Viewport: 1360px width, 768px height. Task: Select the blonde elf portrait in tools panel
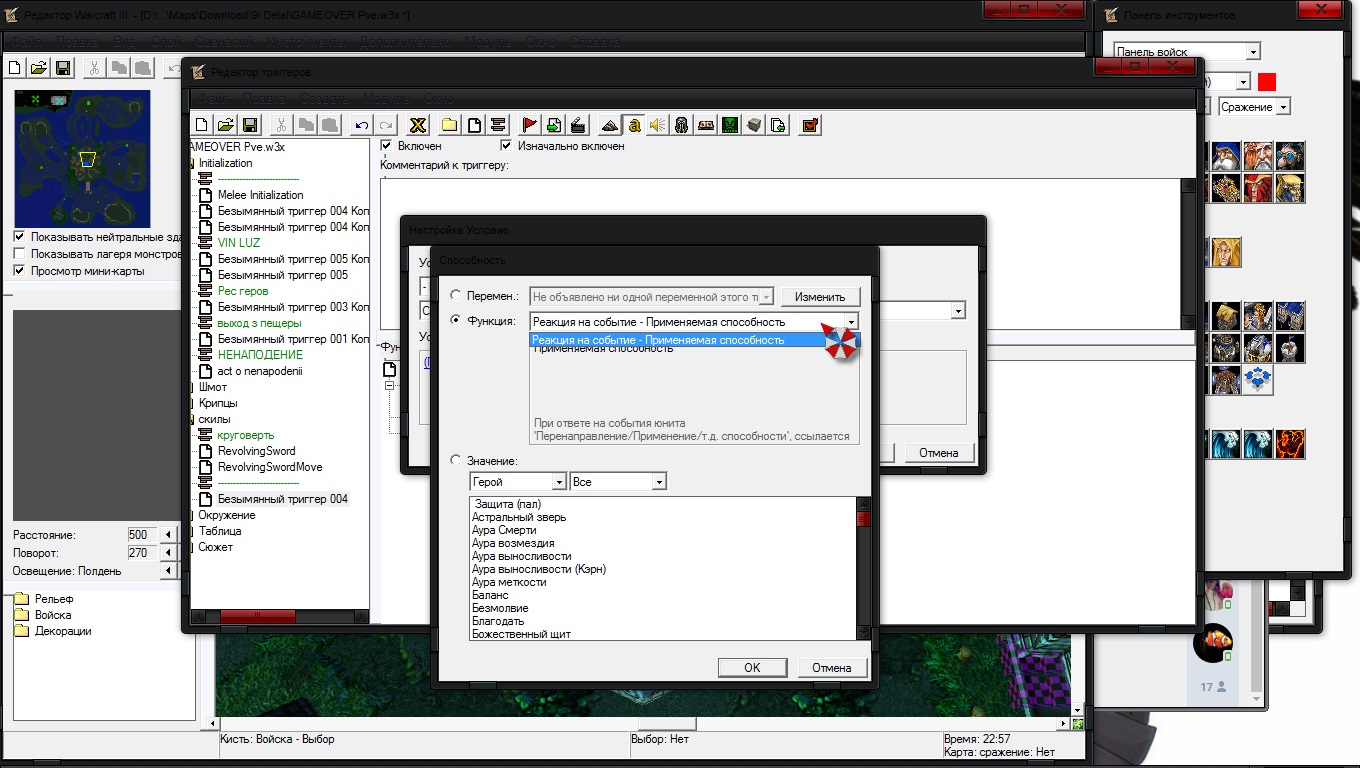1227,252
